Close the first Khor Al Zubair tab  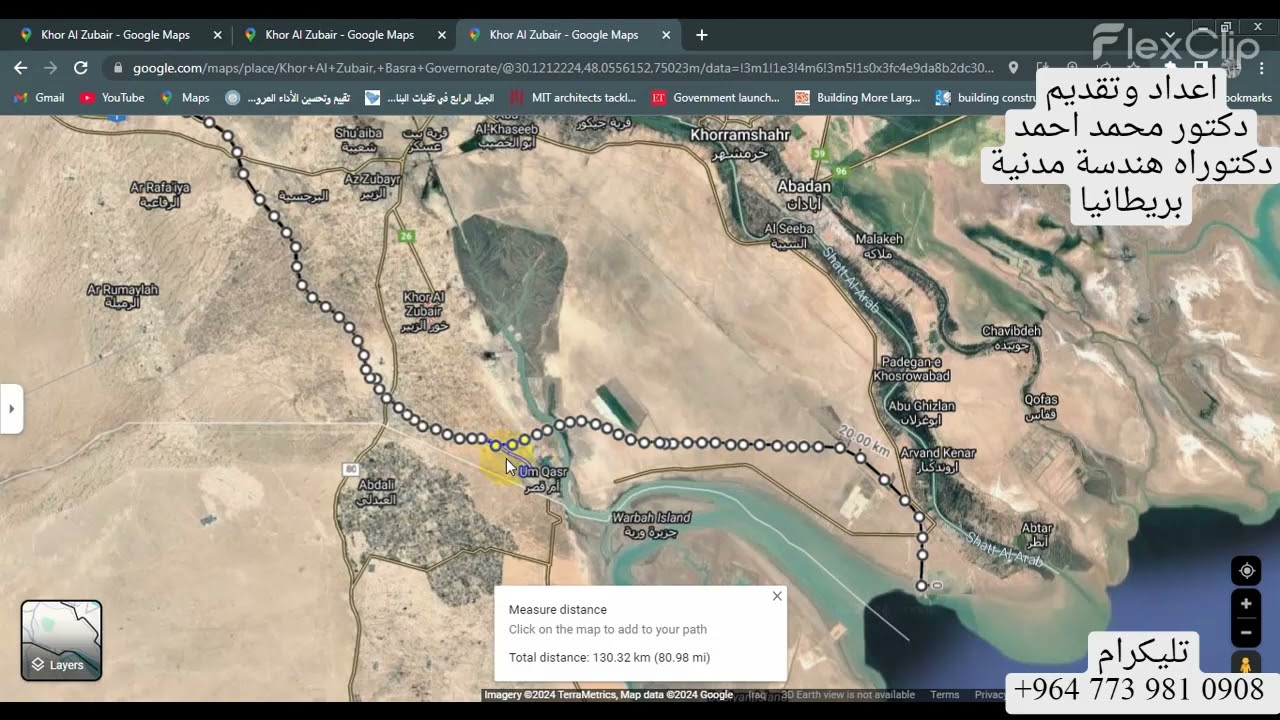click(x=217, y=35)
